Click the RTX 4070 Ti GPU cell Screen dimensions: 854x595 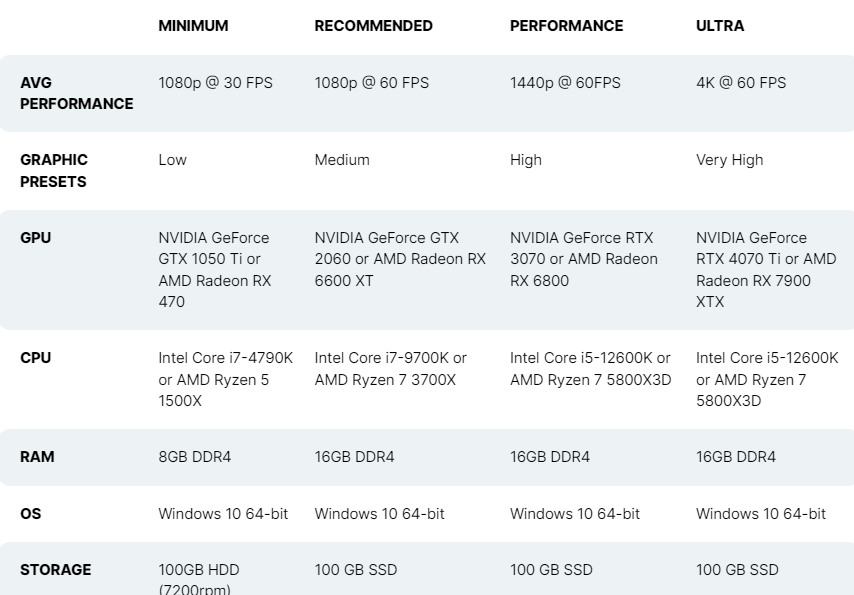coord(766,270)
